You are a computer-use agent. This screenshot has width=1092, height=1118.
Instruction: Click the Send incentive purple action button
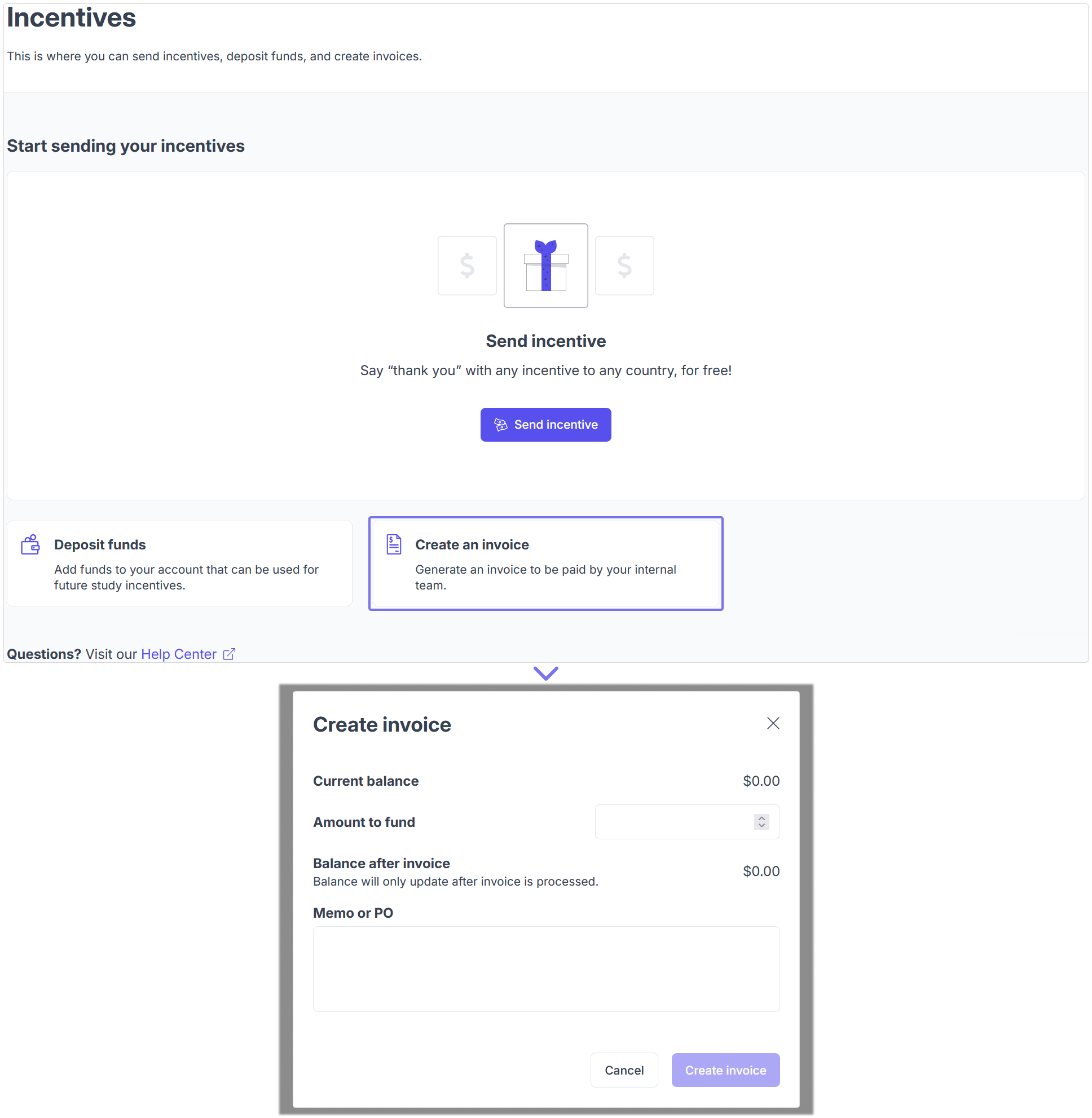point(545,424)
